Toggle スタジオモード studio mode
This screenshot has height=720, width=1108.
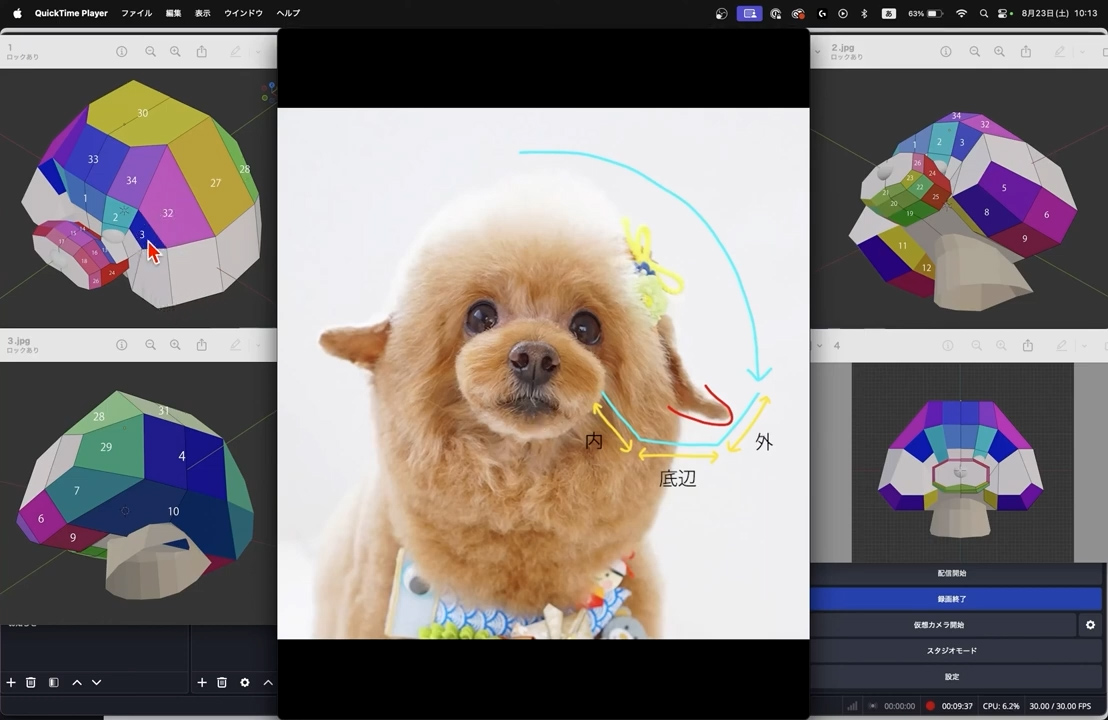951,651
